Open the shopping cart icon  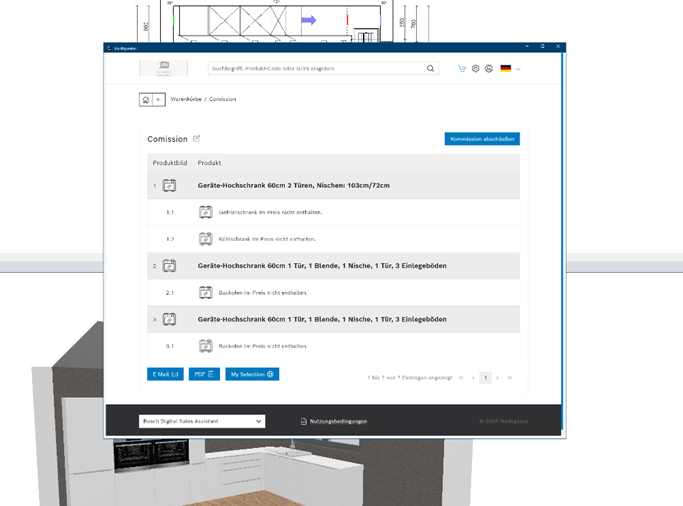pyautogui.click(x=462, y=69)
